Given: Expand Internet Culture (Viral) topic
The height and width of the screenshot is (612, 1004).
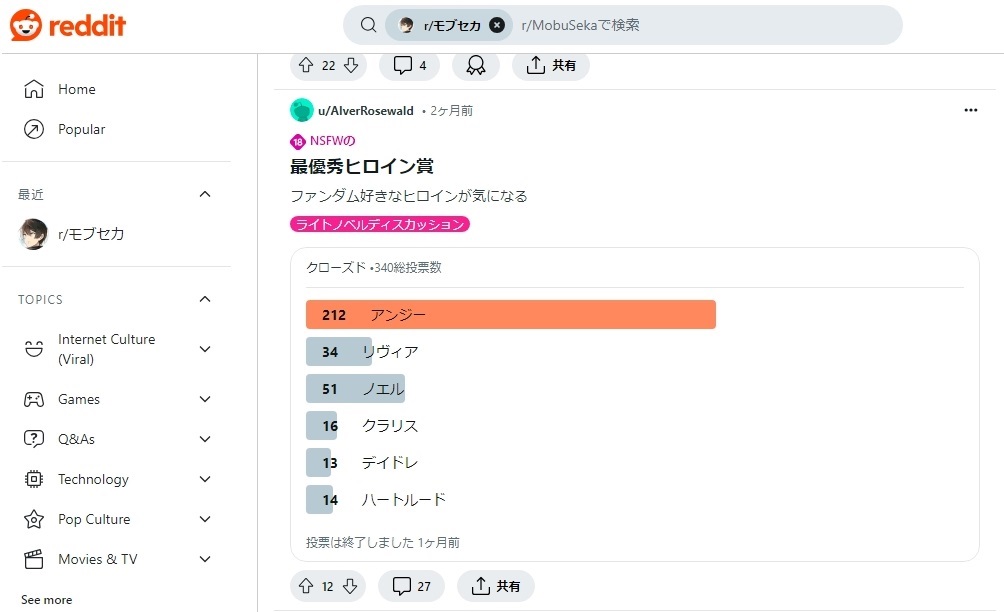Looking at the screenshot, I should tap(205, 349).
